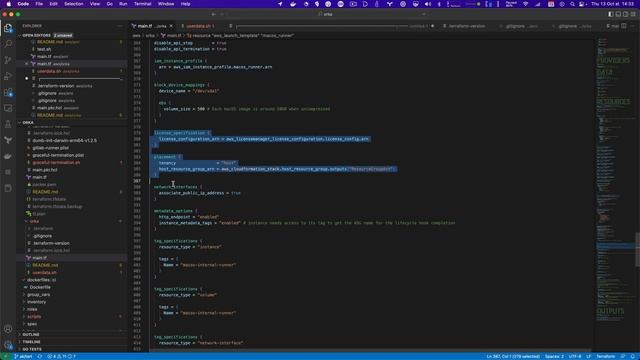Click the Wi-Fi icon in menu bar
The width and height of the screenshot is (640, 360).
pyautogui.click(x=526, y=4)
